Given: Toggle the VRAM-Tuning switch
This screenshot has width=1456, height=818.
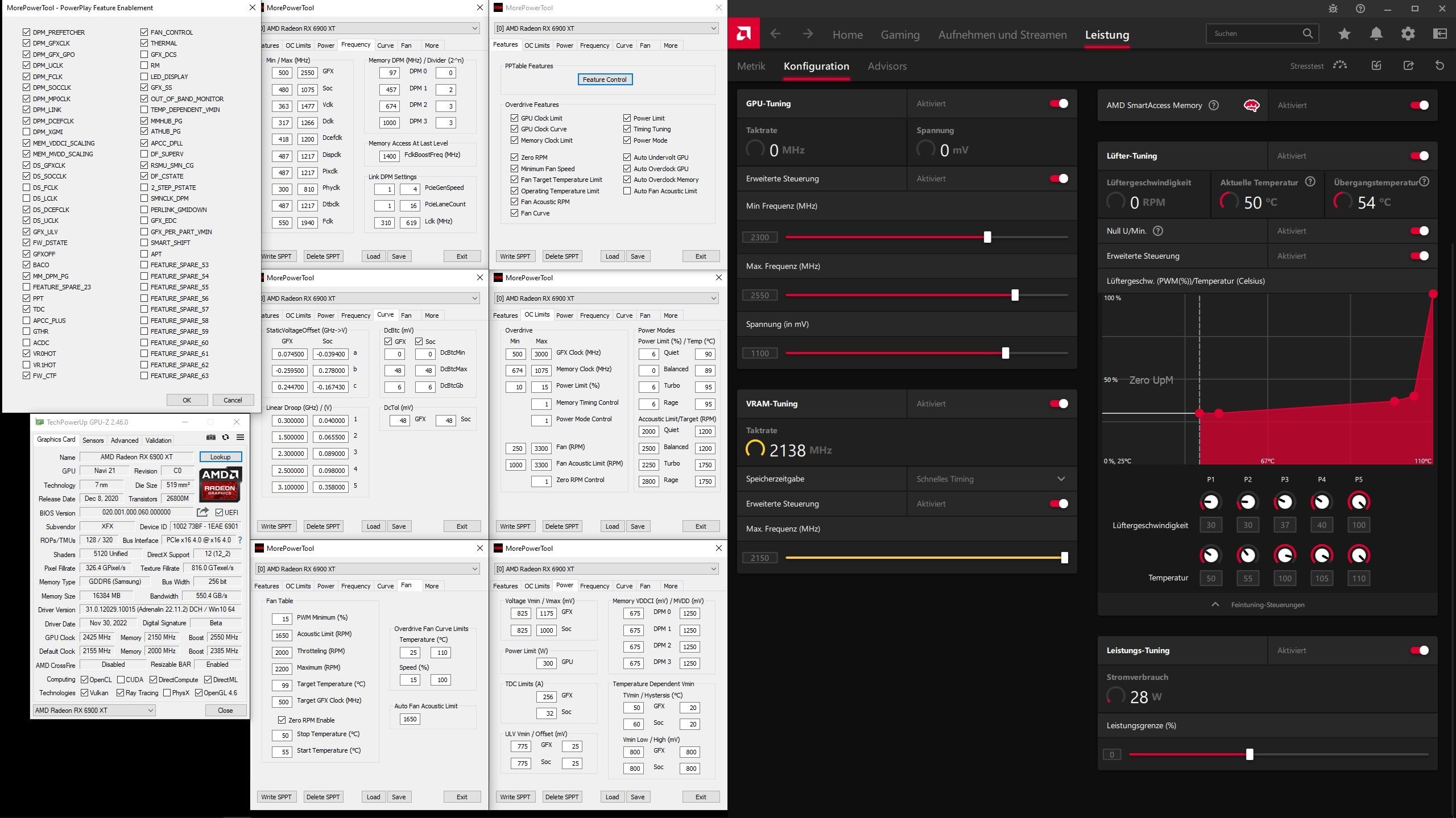Looking at the screenshot, I should click(x=1059, y=404).
